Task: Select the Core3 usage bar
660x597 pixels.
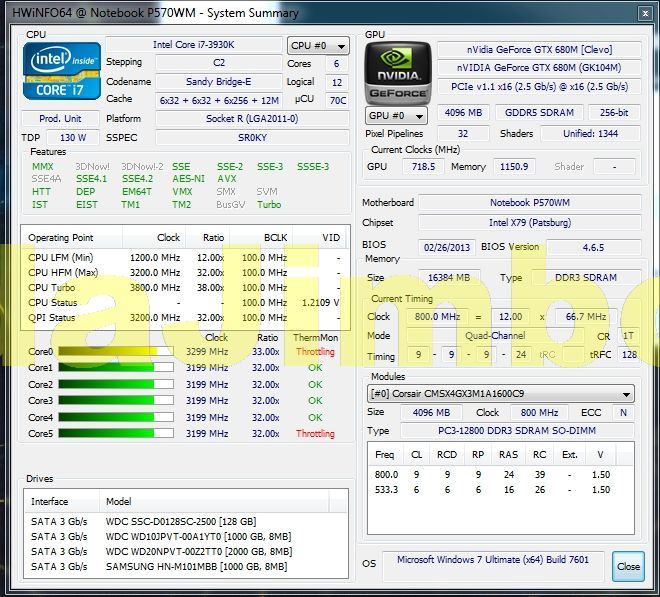Action: (x=116, y=400)
